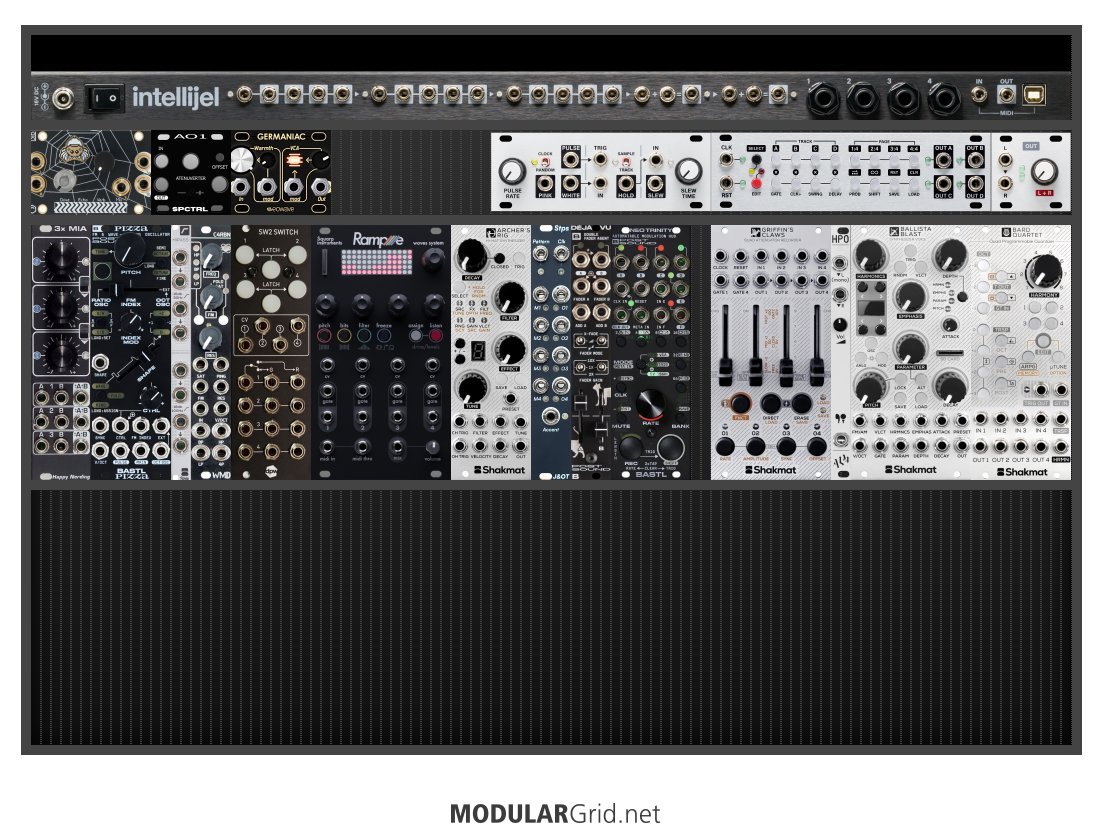
Task: Click the quarter-inch jack numbered 1
Action: pyautogui.click(x=821, y=100)
